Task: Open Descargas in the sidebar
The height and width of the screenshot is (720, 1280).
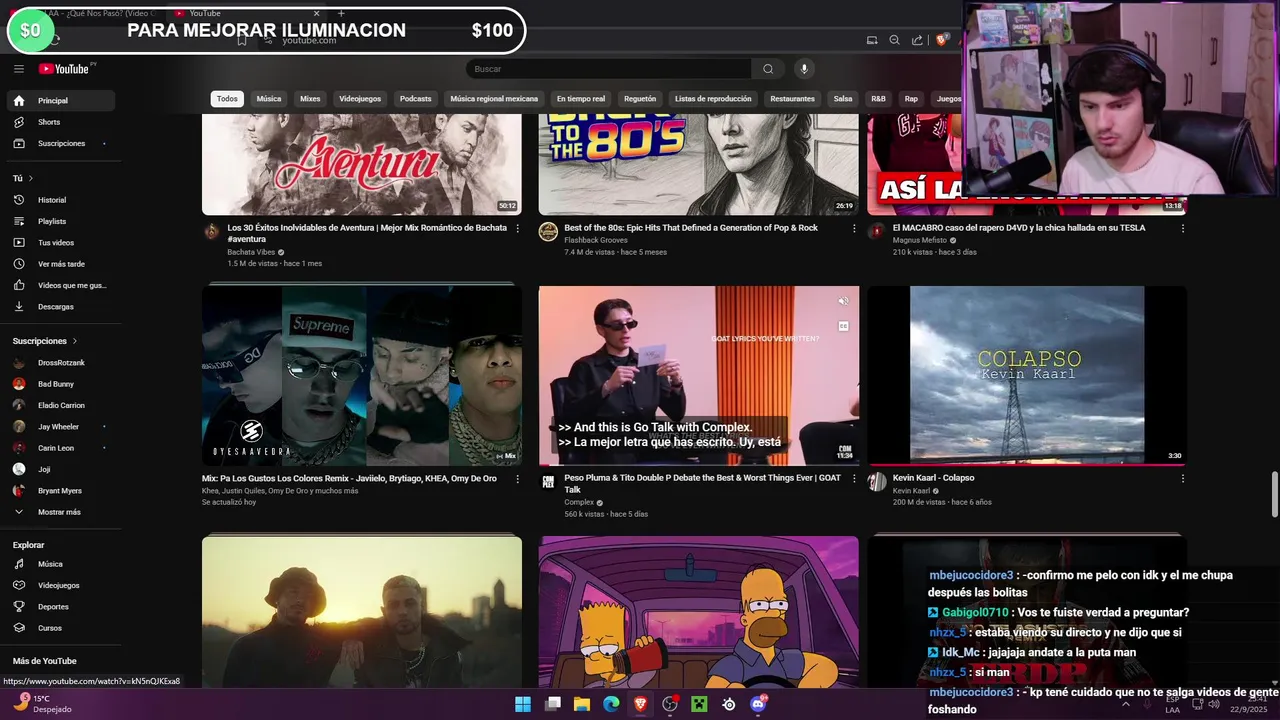Action: (x=60, y=307)
